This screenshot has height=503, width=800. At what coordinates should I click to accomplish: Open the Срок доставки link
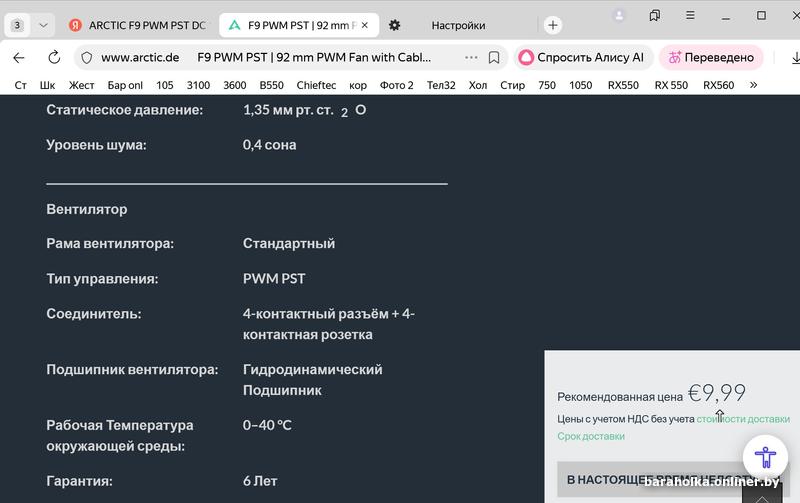point(591,436)
